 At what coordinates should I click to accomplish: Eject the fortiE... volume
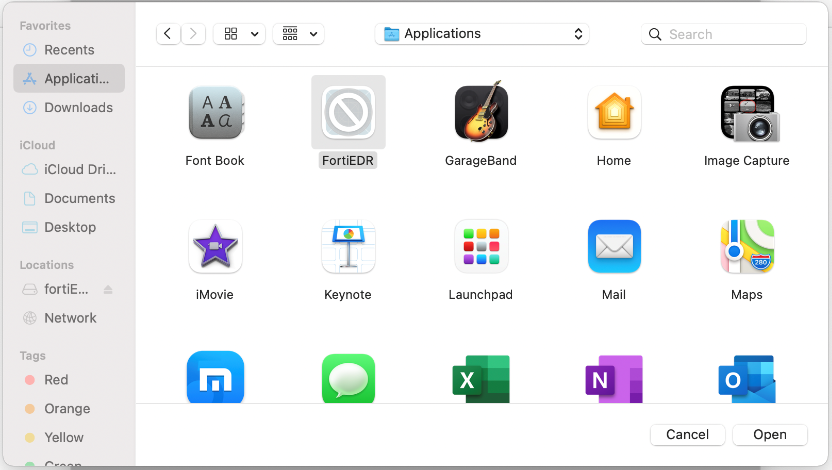click(x=108, y=290)
